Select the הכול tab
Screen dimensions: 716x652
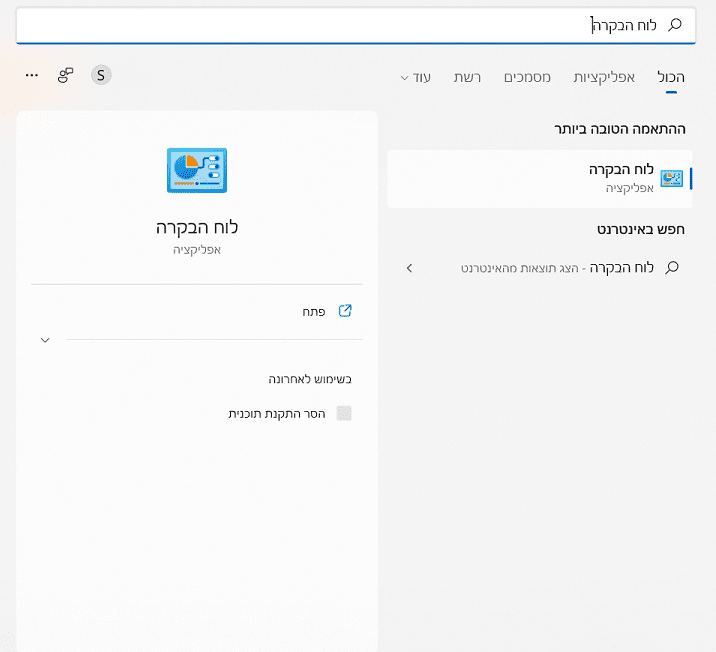click(x=671, y=77)
